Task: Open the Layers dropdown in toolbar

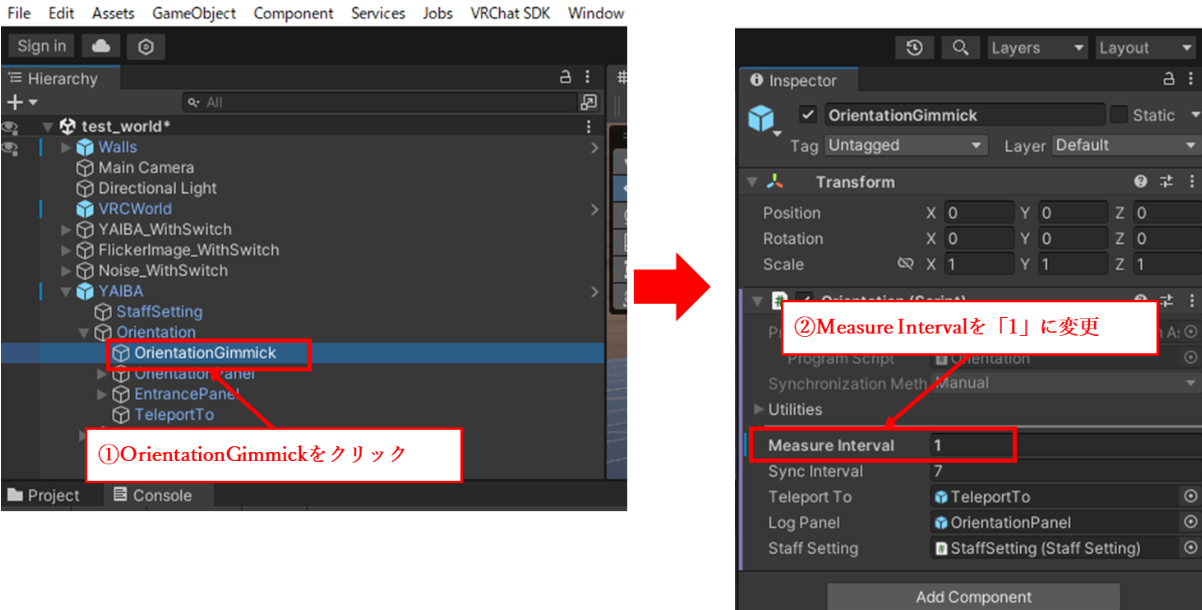Action: pyautogui.click(x=1037, y=48)
